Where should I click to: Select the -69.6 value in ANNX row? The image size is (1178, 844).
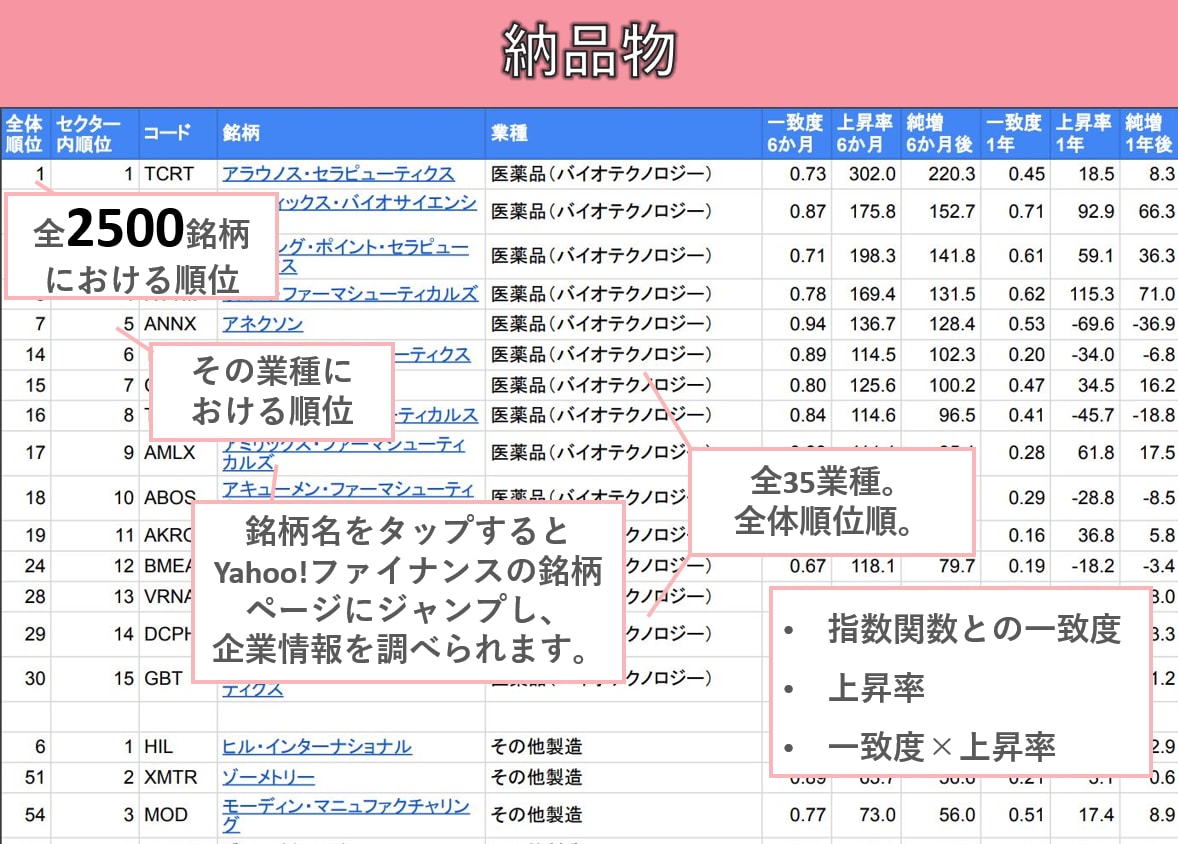pyautogui.click(x=1084, y=324)
